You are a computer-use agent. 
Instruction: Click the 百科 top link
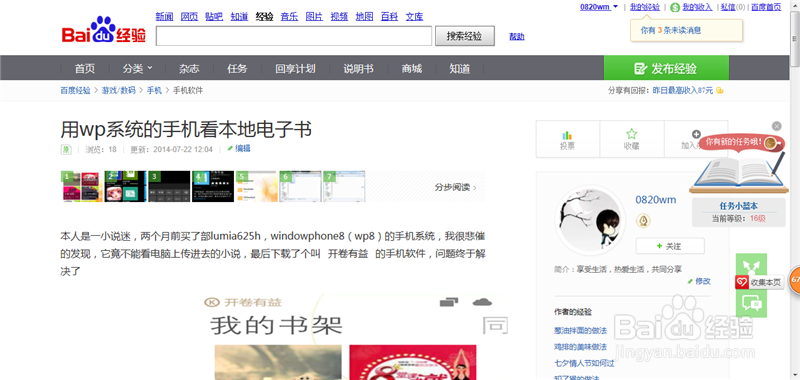[389, 17]
